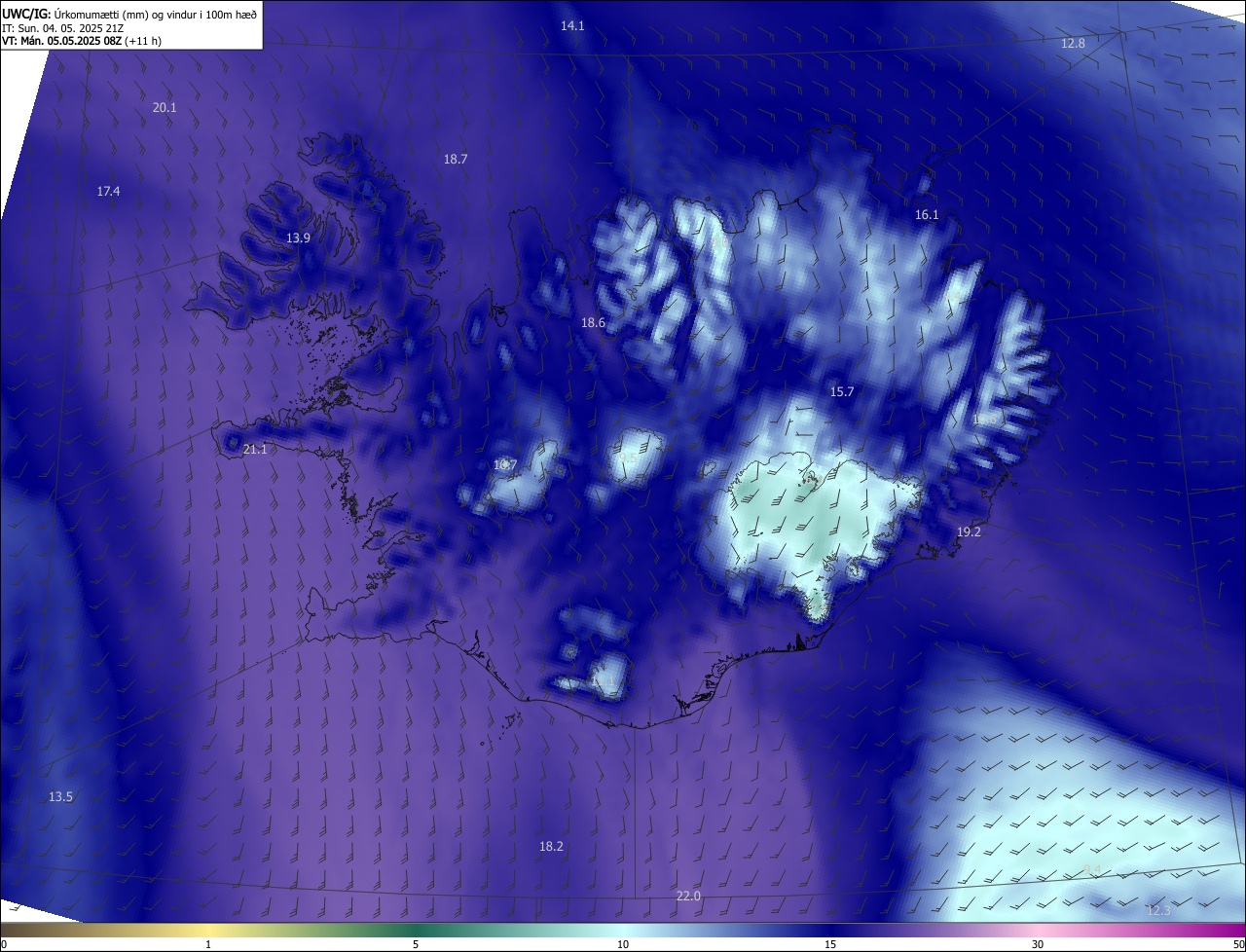Click the 14.1 value on the map
This screenshot has height=952, width=1246.
[572, 25]
